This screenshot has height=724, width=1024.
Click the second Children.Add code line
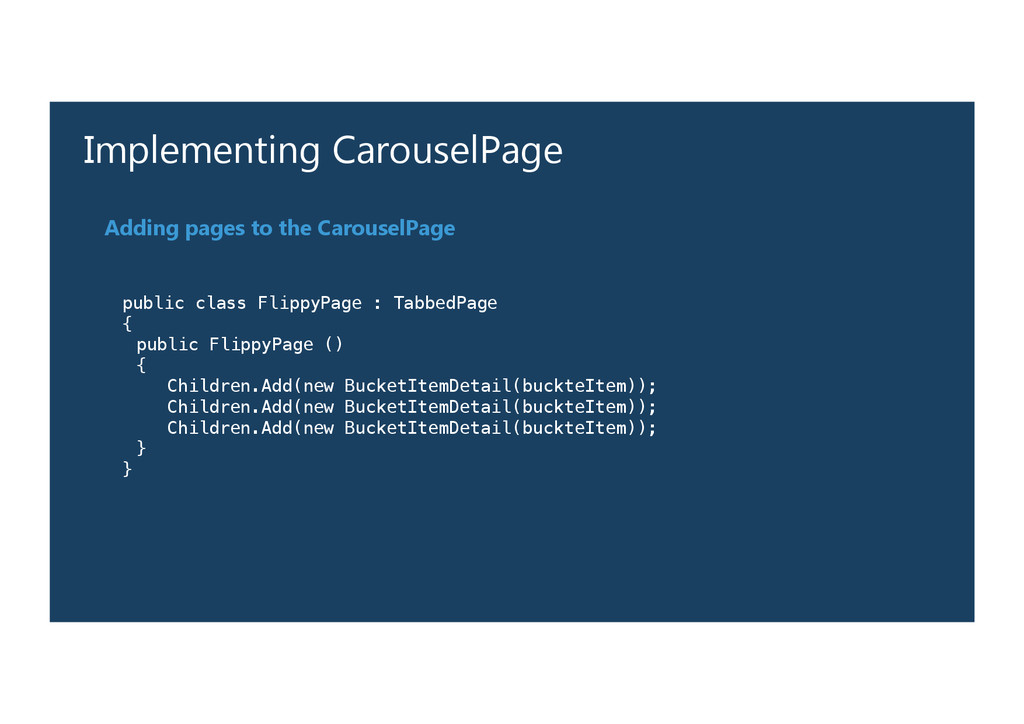[x=411, y=407]
